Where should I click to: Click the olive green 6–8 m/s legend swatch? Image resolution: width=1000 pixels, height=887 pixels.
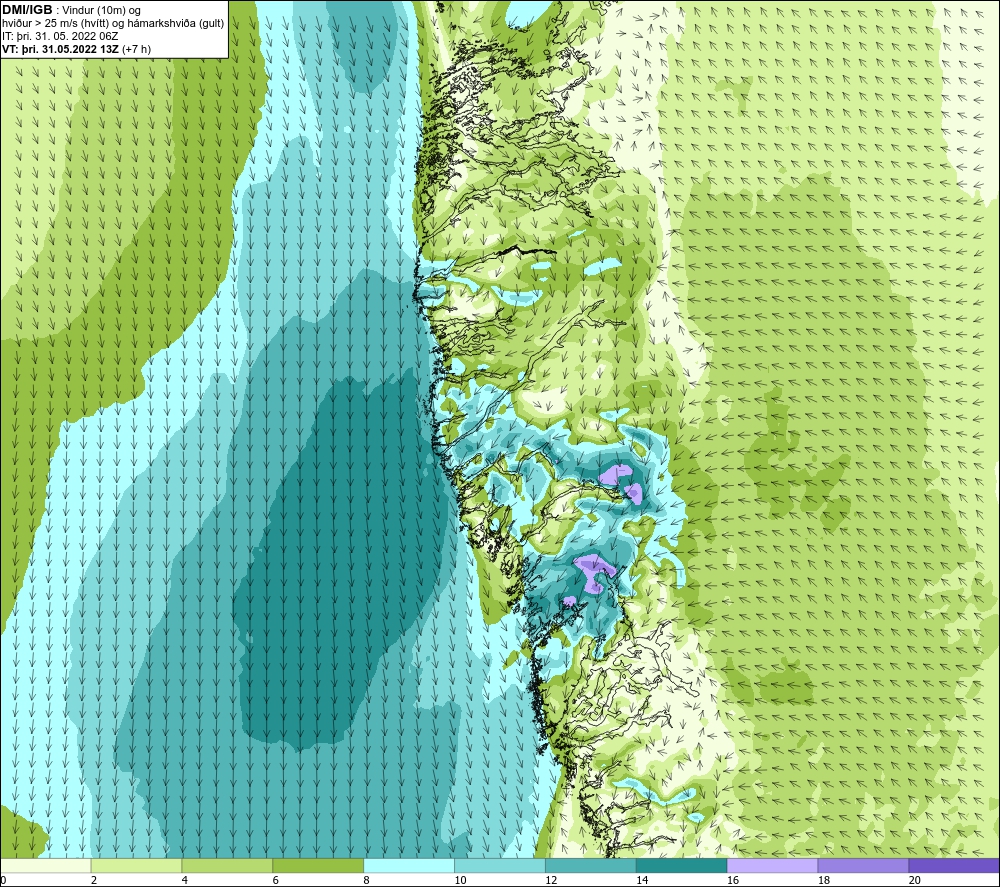pyautogui.click(x=318, y=865)
